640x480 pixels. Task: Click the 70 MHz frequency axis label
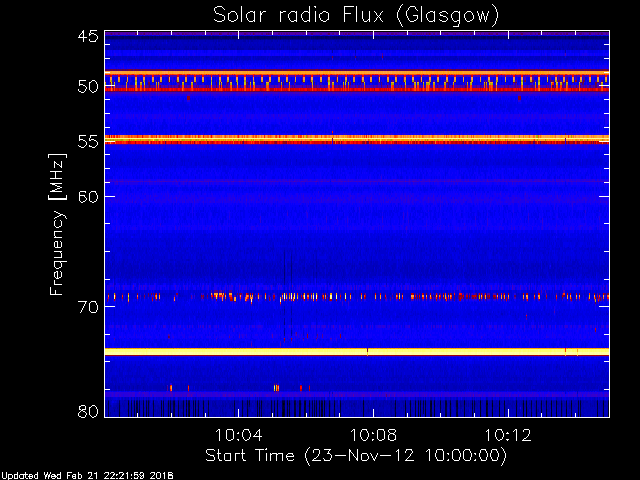[x=88, y=307]
